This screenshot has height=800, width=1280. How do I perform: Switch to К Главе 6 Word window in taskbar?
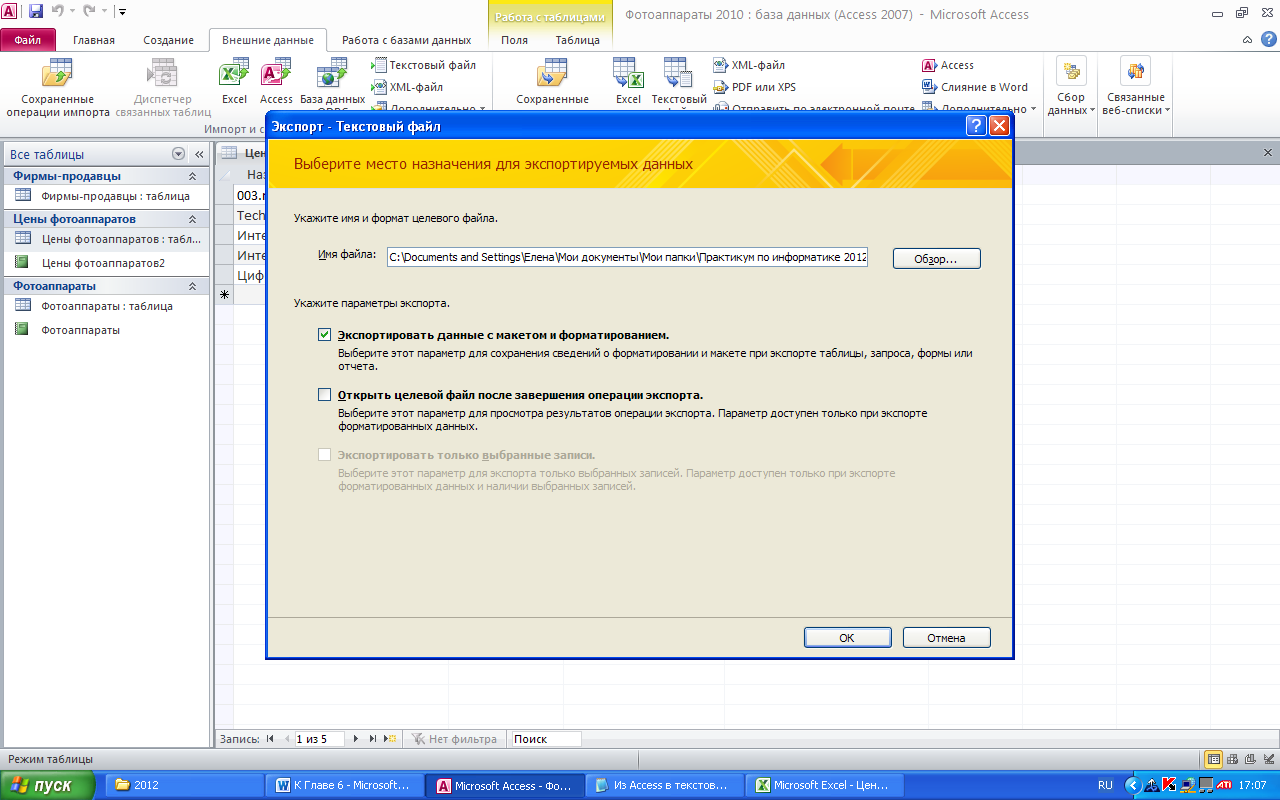tap(345, 785)
